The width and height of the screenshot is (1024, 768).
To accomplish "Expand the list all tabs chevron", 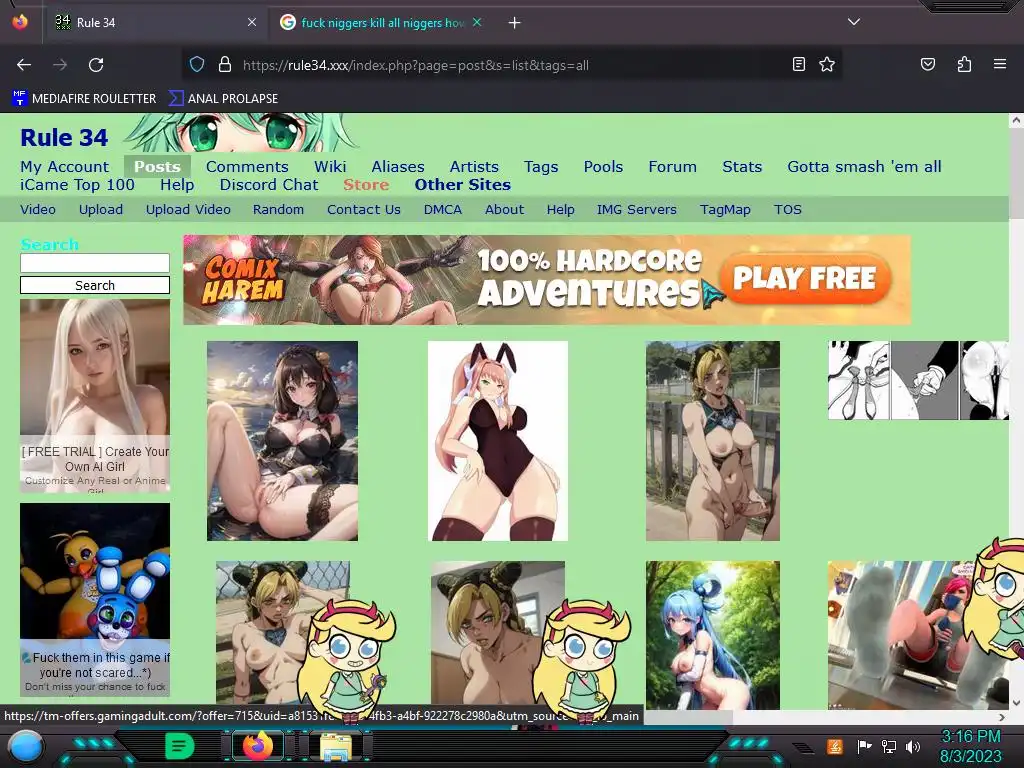I will (x=853, y=22).
